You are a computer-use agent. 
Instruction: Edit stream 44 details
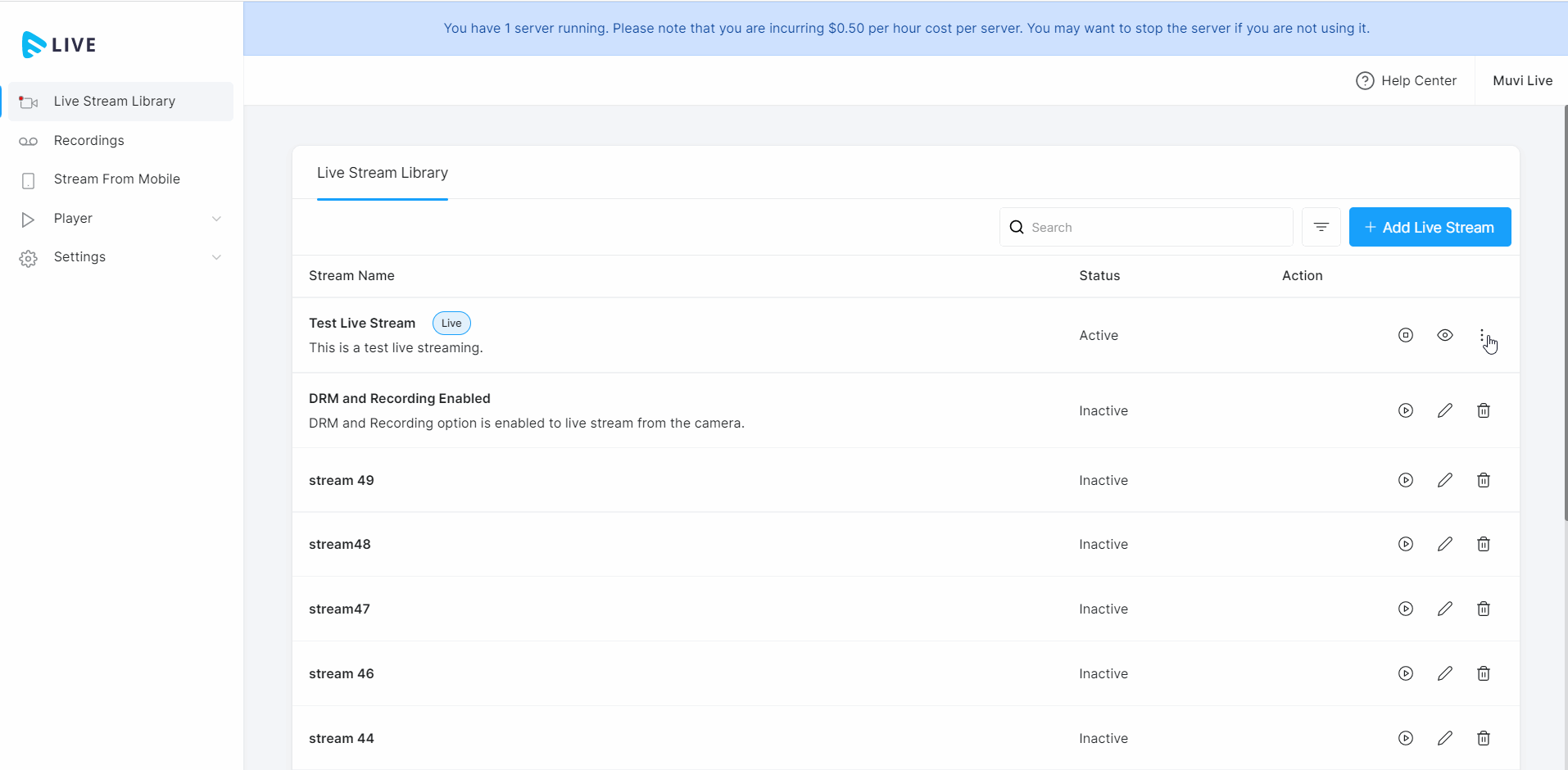pos(1444,738)
